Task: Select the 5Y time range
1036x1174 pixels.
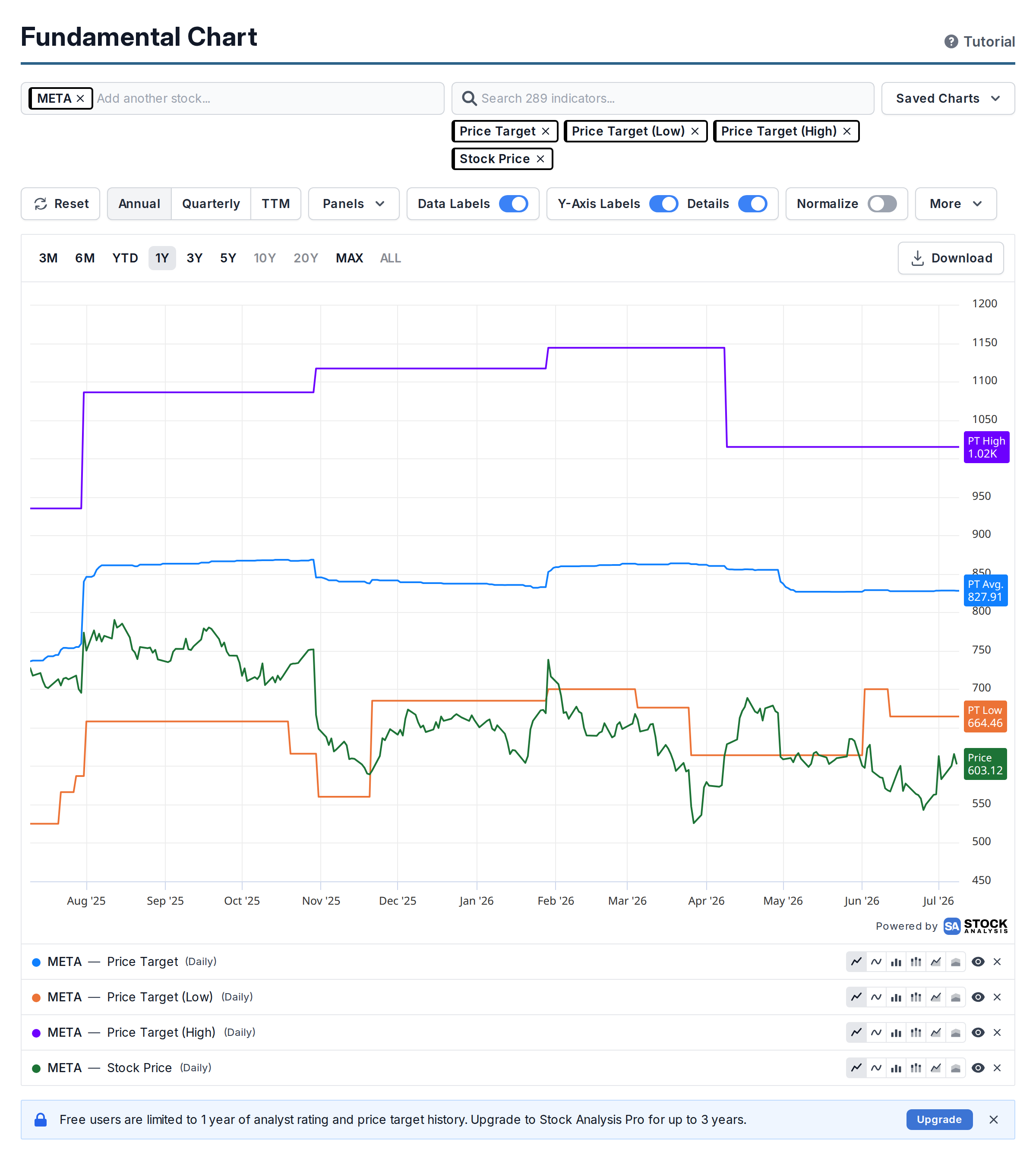Action: click(228, 258)
